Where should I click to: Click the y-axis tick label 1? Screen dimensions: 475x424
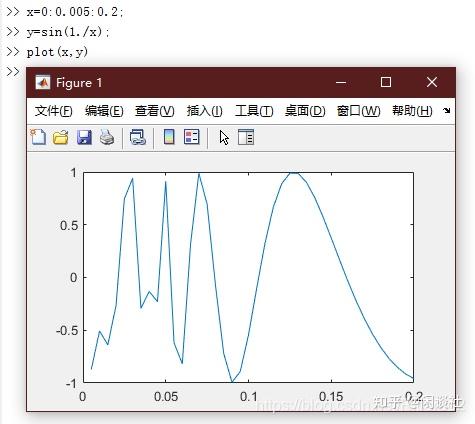click(x=74, y=173)
